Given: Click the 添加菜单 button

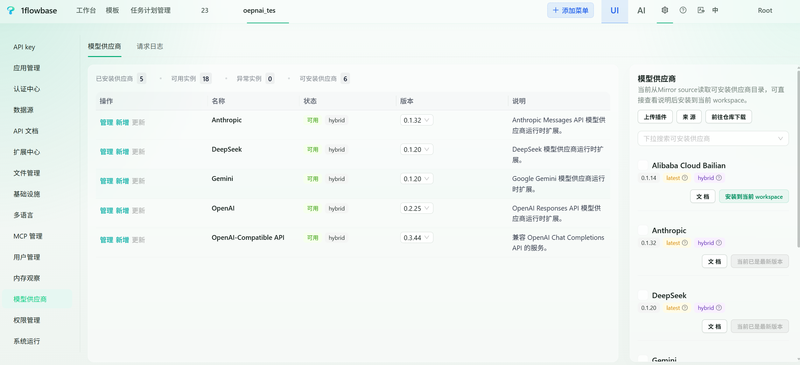Looking at the screenshot, I should pyautogui.click(x=570, y=10).
